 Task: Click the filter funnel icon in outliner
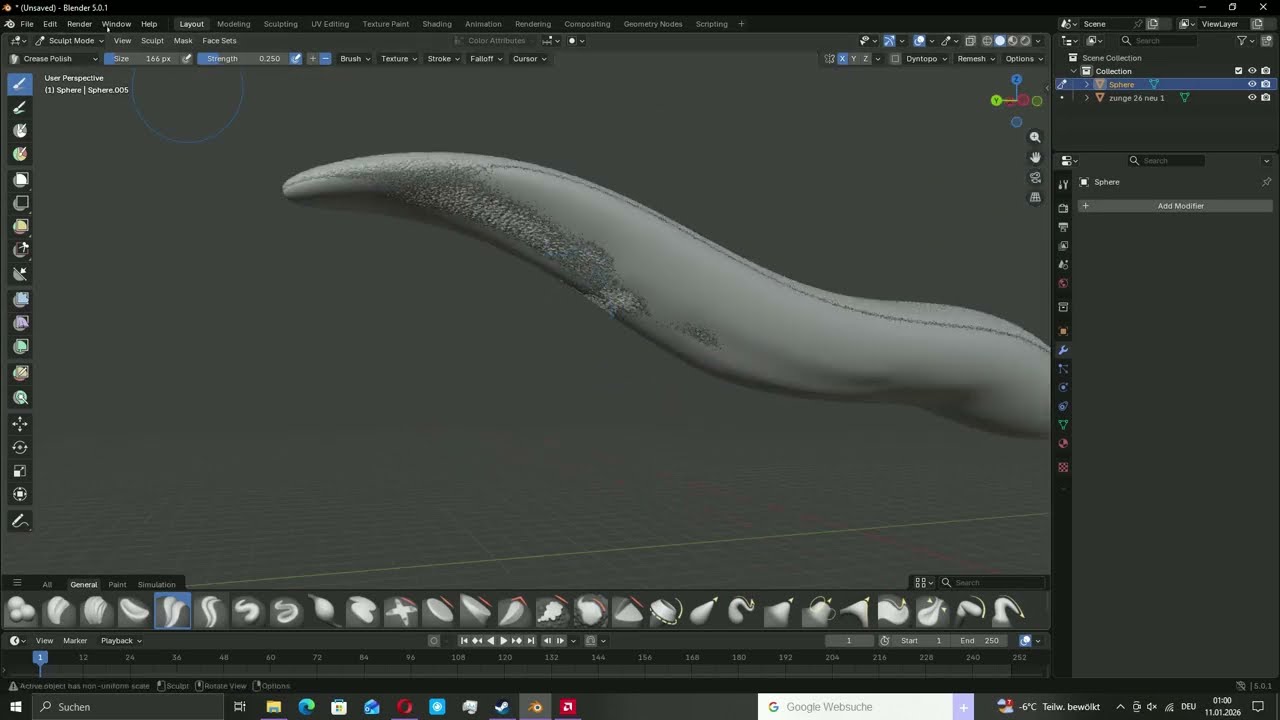pos(1242,41)
